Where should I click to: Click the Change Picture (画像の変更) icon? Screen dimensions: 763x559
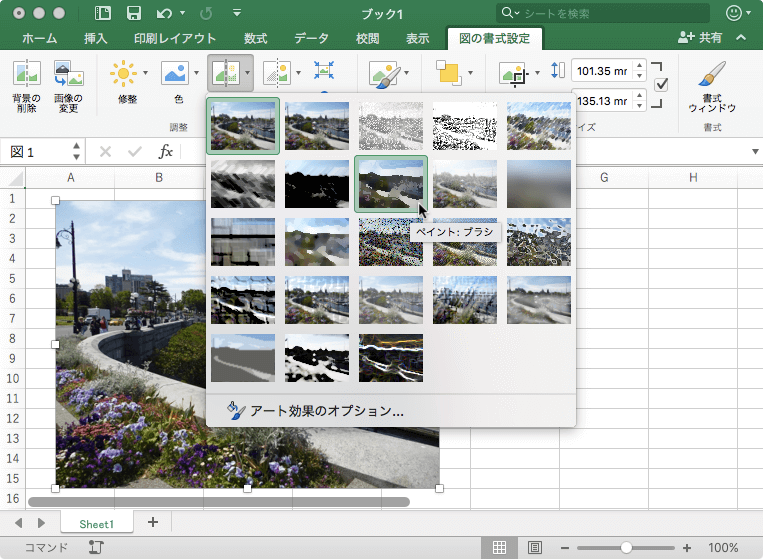point(69,73)
